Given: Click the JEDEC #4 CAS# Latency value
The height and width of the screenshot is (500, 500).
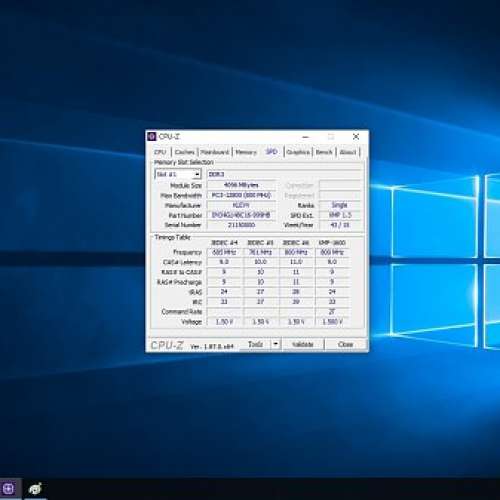Looking at the screenshot, I should pyautogui.click(x=224, y=262).
